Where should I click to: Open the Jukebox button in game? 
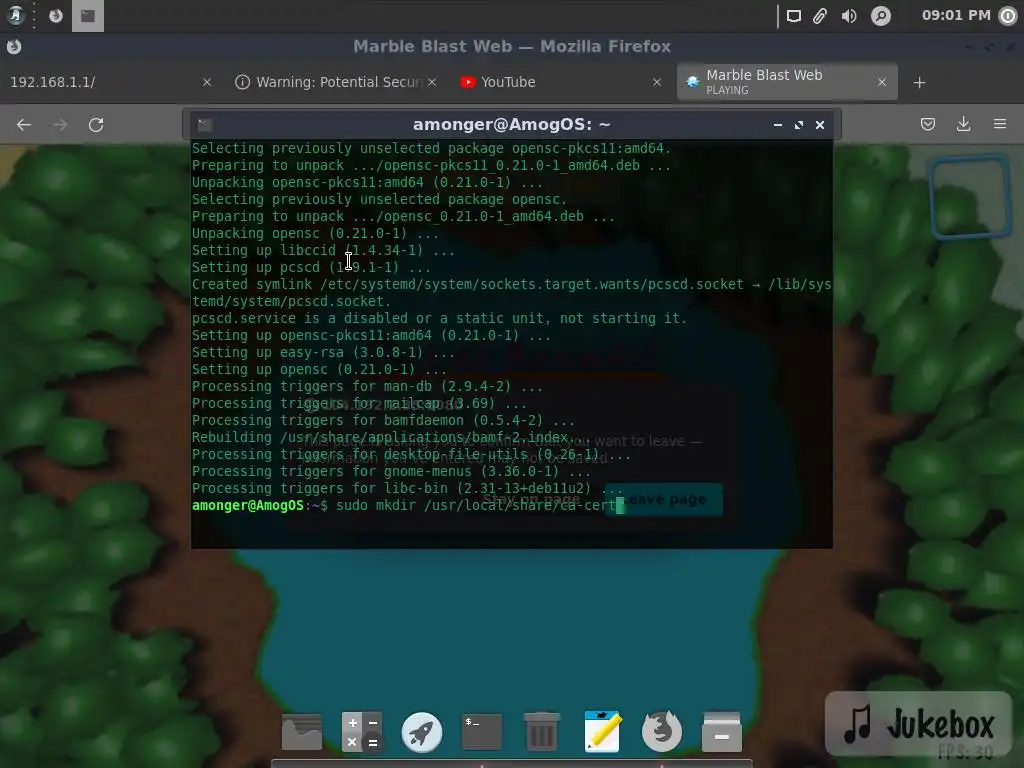coord(918,724)
